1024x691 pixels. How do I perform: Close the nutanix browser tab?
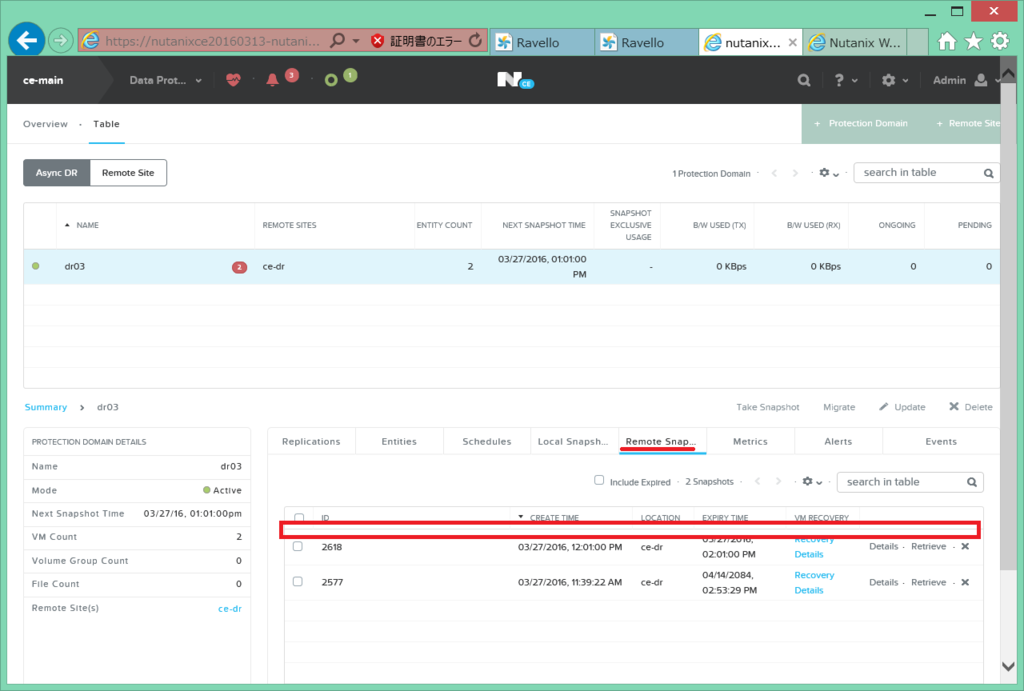coord(792,42)
